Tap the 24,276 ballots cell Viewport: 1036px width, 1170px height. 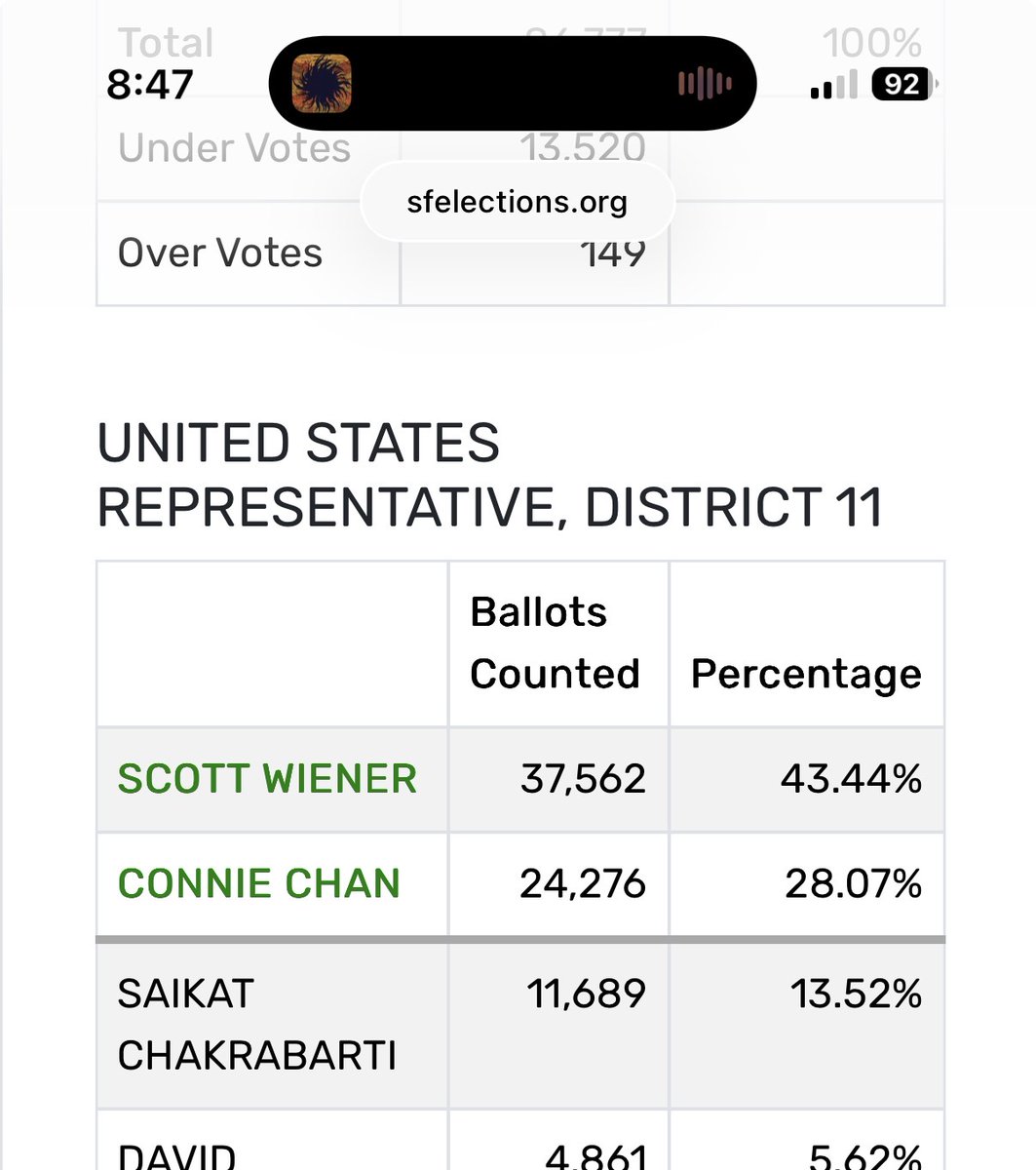583,884
